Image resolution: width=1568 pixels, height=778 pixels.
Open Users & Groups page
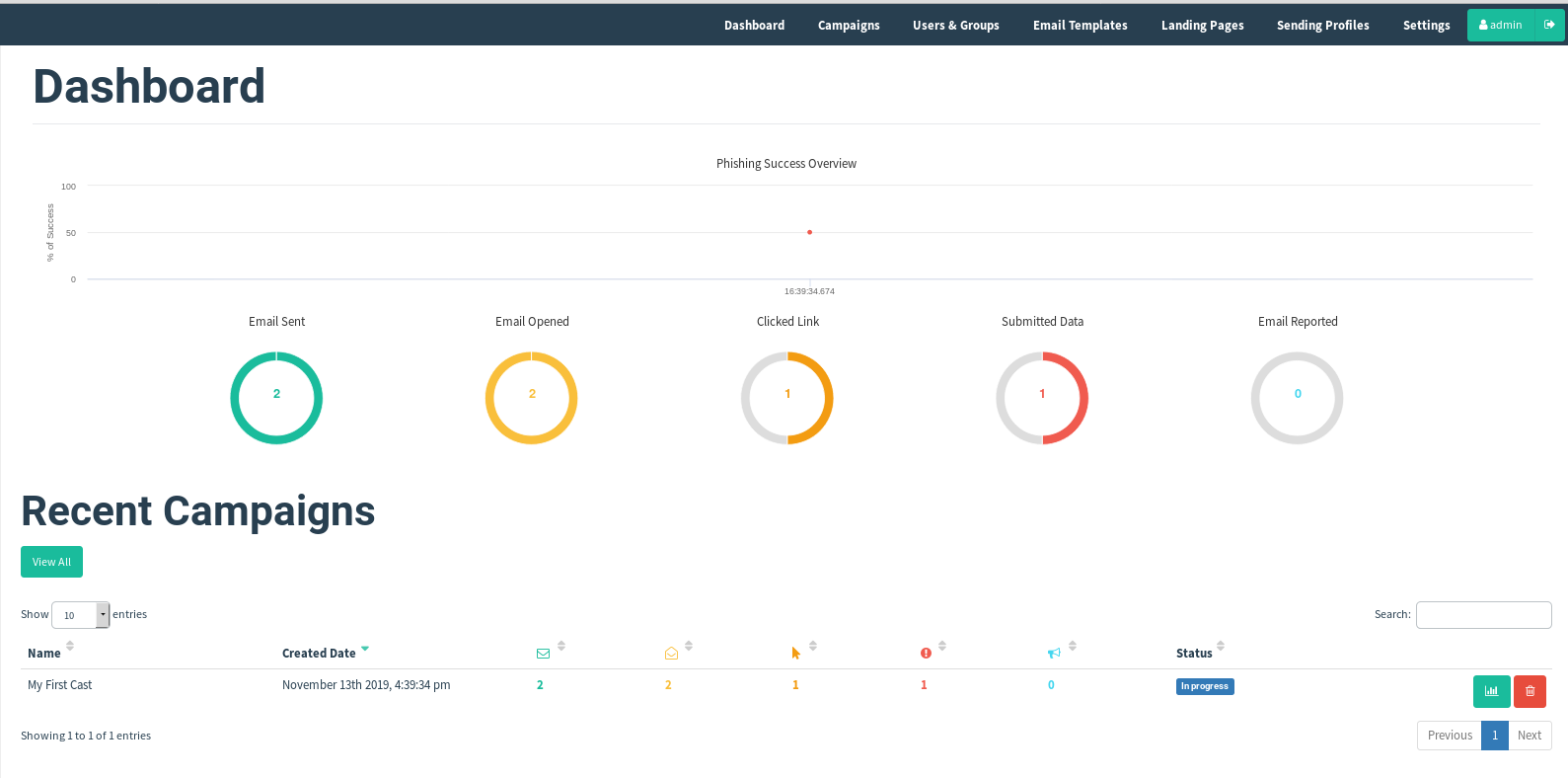tap(956, 26)
